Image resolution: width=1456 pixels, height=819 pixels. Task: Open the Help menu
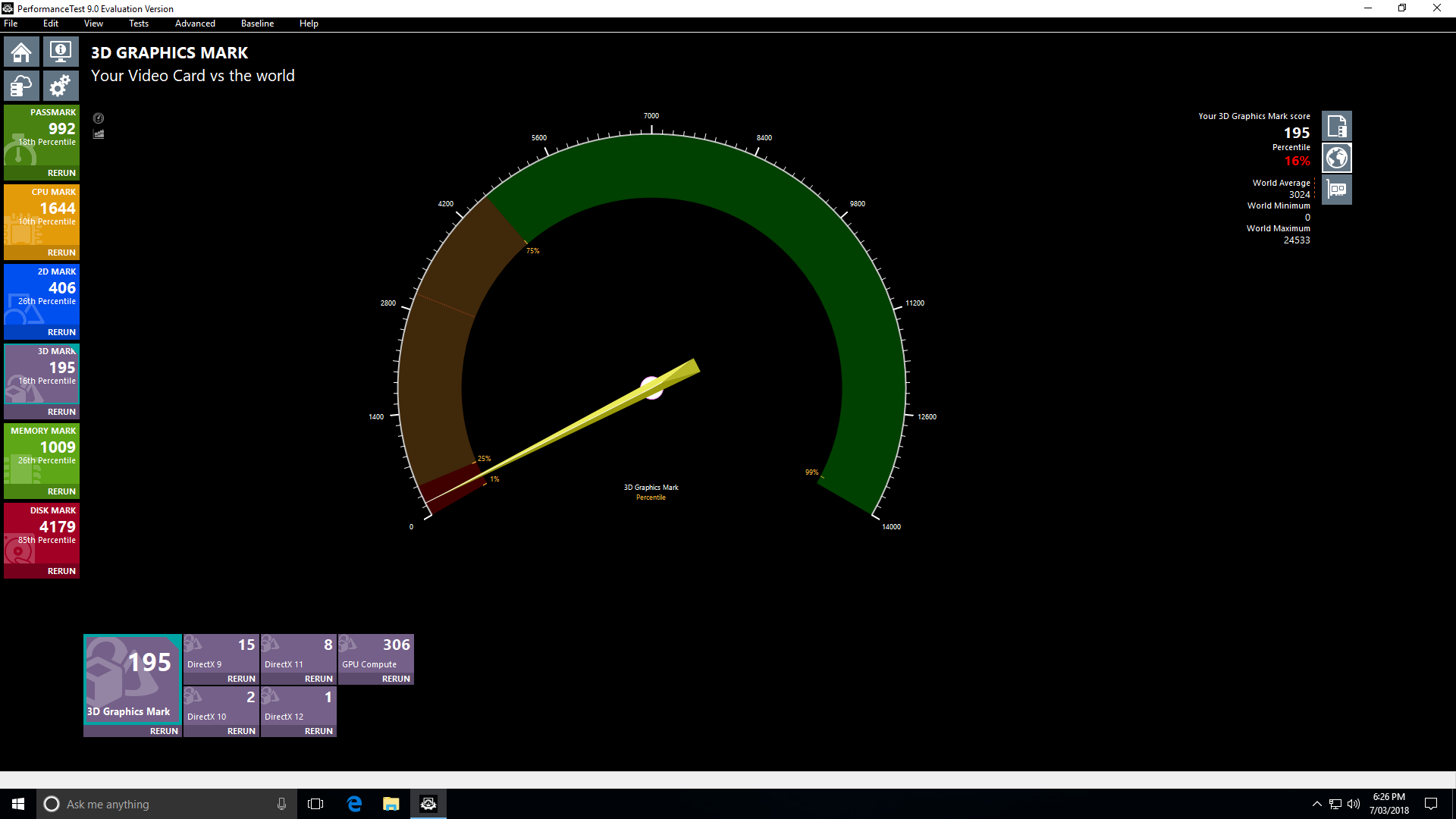pyautogui.click(x=309, y=24)
